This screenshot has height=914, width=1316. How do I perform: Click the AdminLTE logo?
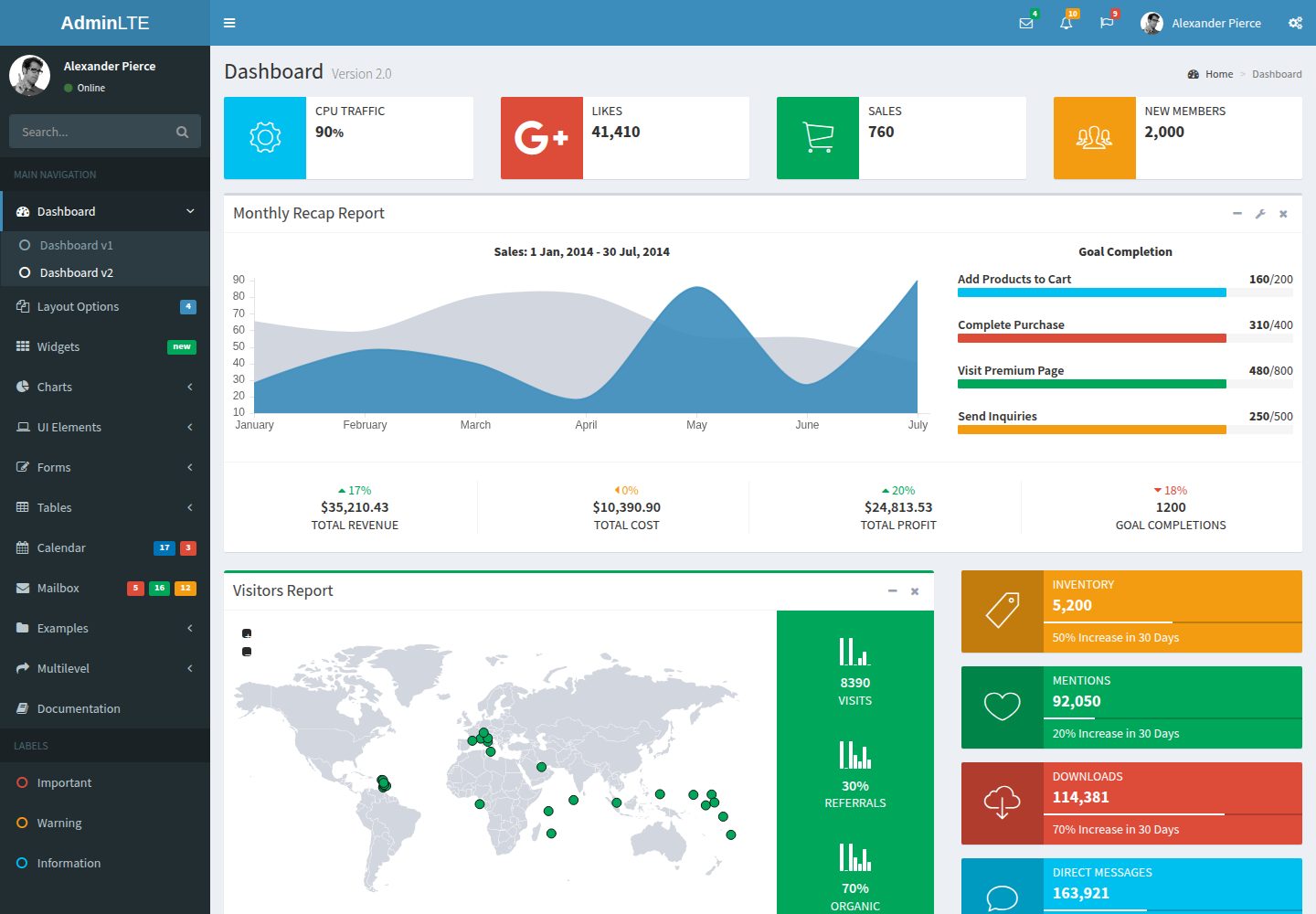point(105,23)
